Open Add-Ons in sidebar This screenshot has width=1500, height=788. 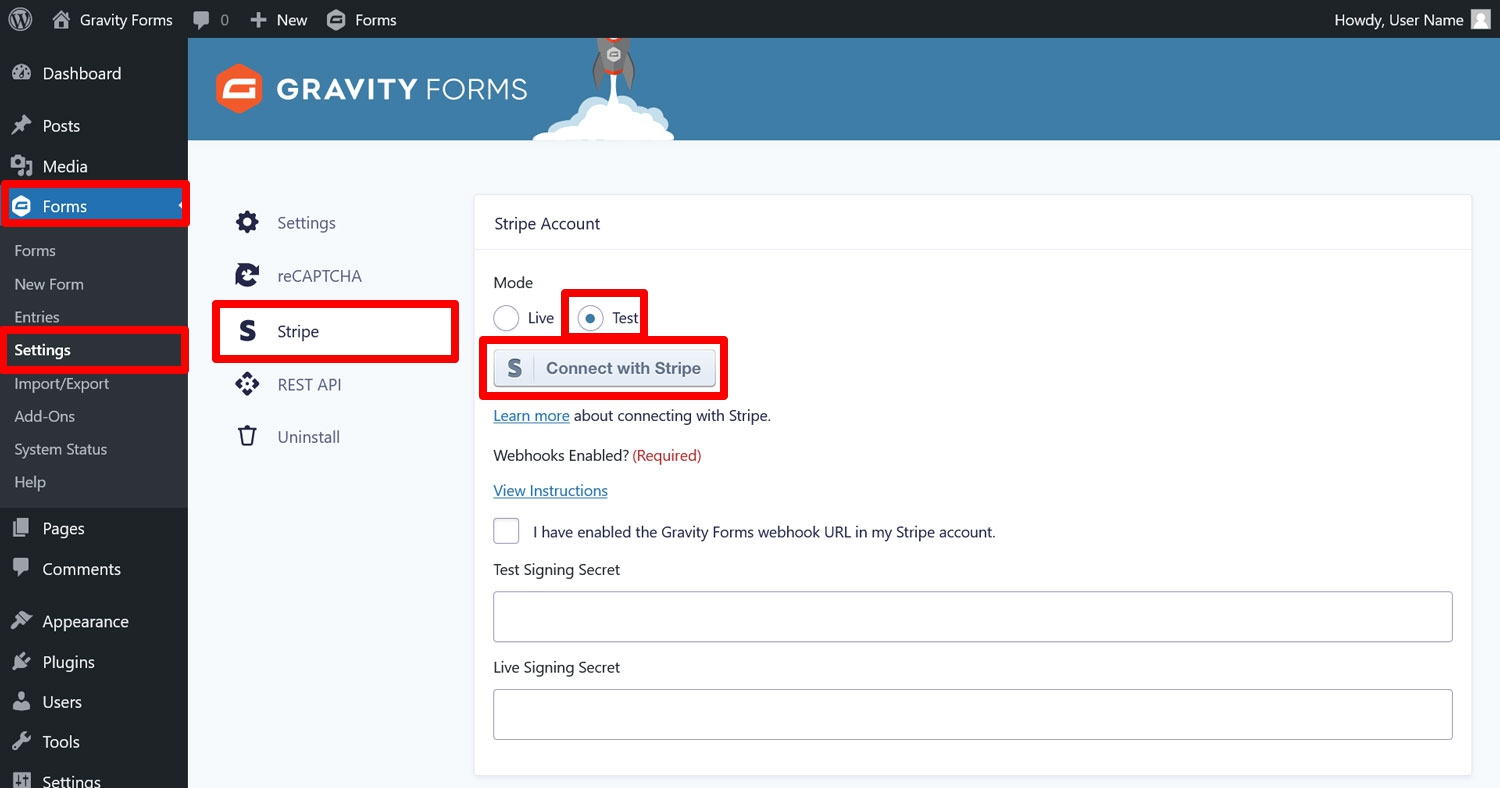(x=45, y=416)
